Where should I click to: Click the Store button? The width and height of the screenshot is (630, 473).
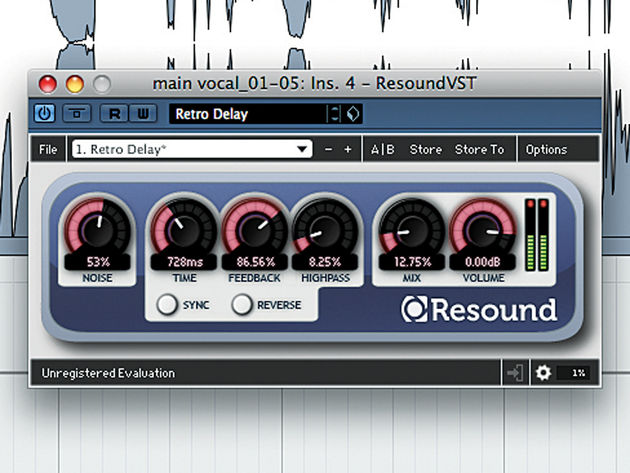[425, 149]
